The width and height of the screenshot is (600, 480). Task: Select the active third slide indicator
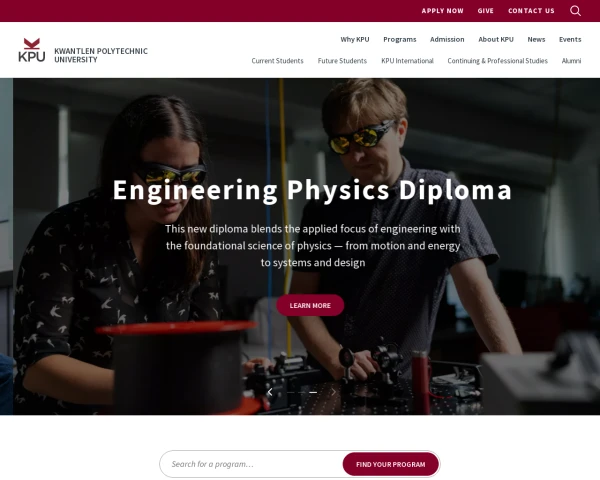pos(313,392)
